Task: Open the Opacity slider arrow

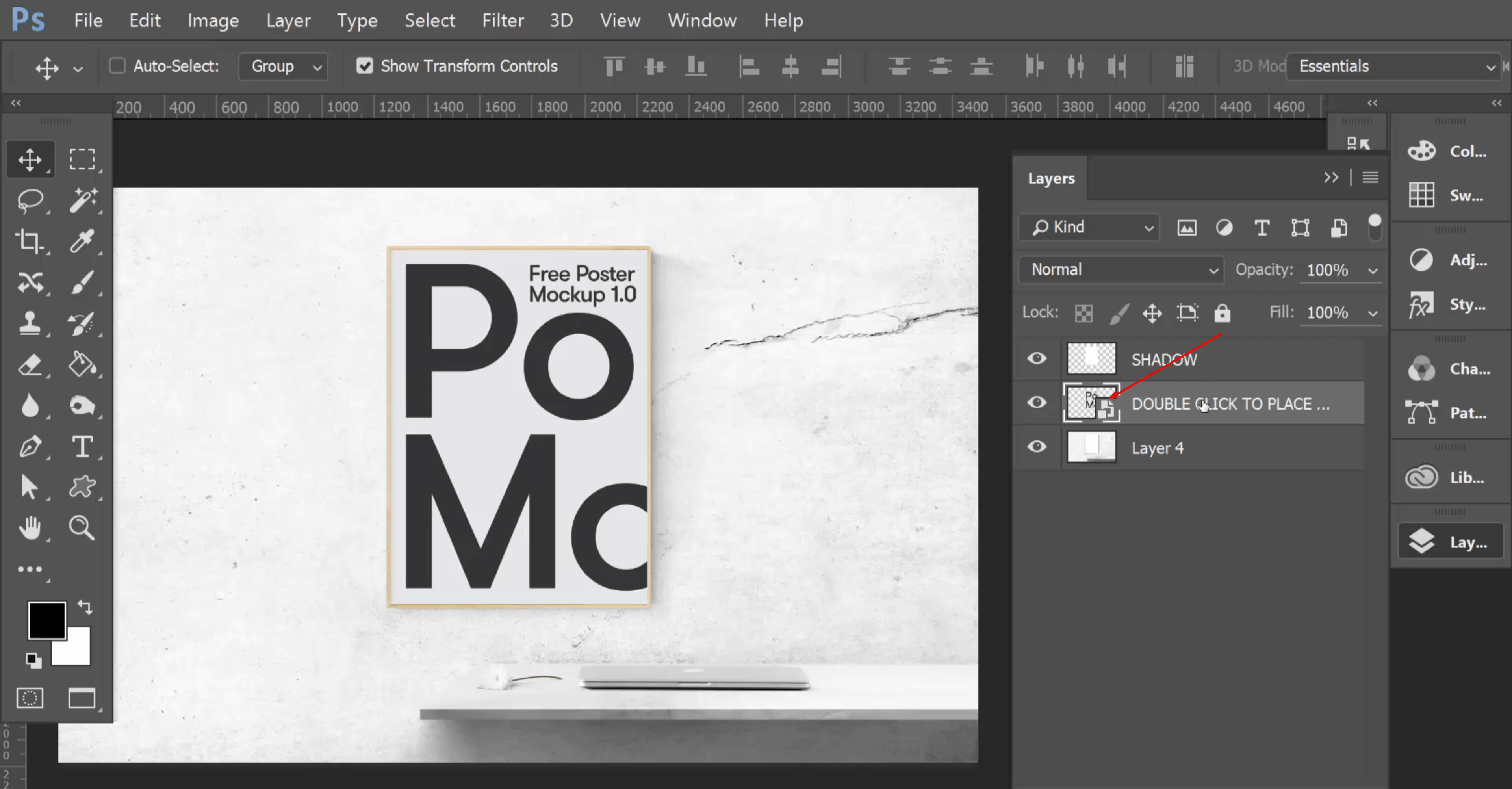Action: tap(1372, 271)
